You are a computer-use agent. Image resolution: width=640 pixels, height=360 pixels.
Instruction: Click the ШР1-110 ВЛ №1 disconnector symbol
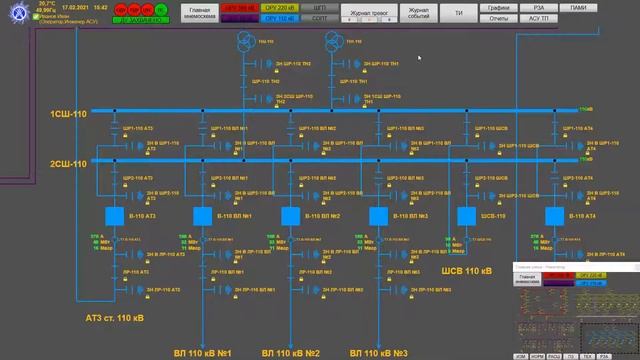(202, 129)
